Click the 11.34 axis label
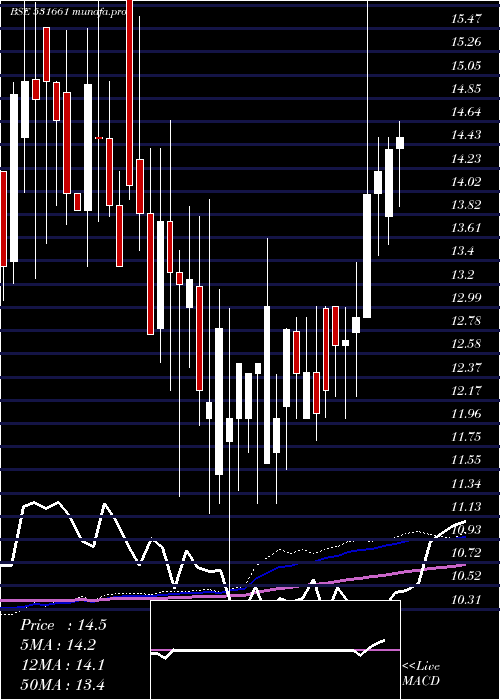 [467, 483]
